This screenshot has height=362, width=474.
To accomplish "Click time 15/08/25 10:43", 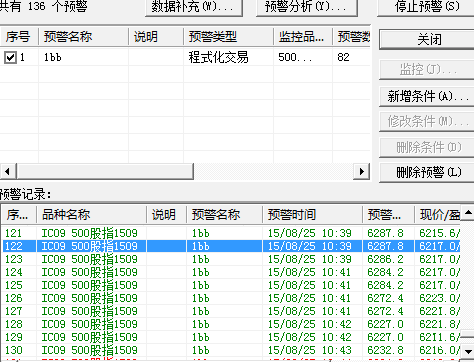I will pyautogui.click(x=310, y=350).
